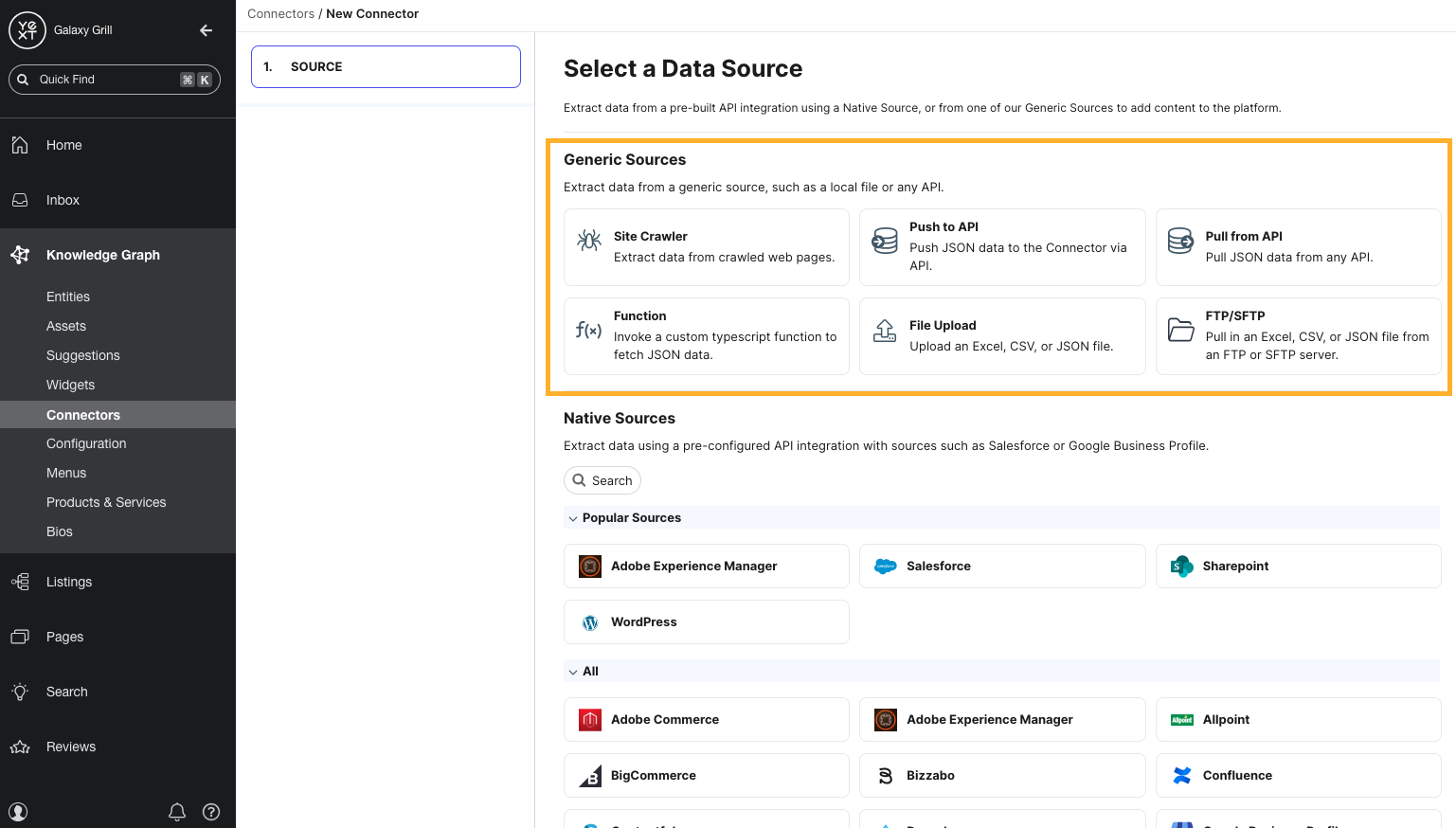Image resolution: width=1456 pixels, height=828 pixels.
Task: Click the Search lightbulb icon
Action: click(x=20, y=692)
